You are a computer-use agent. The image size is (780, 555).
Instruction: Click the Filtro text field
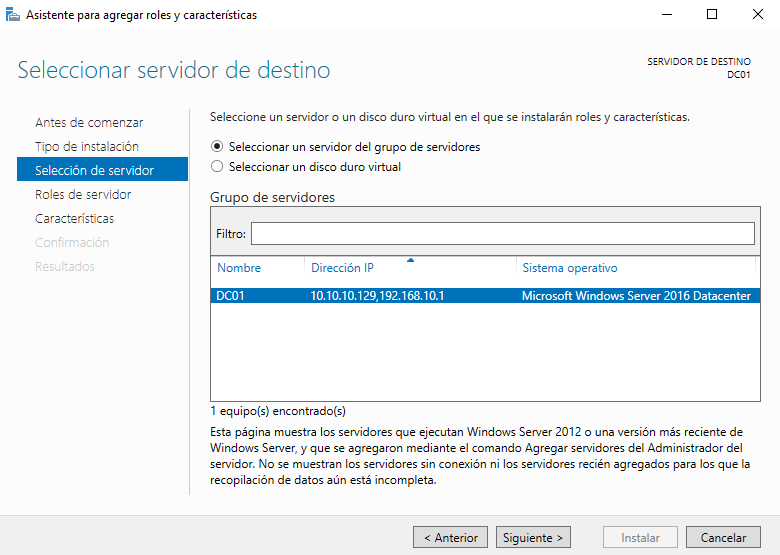coord(502,233)
